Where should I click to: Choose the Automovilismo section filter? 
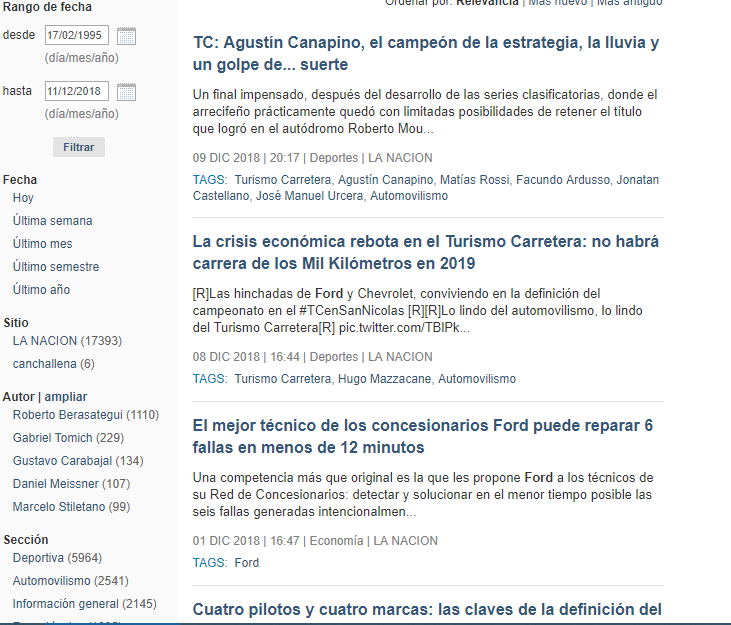(x=70, y=581)
